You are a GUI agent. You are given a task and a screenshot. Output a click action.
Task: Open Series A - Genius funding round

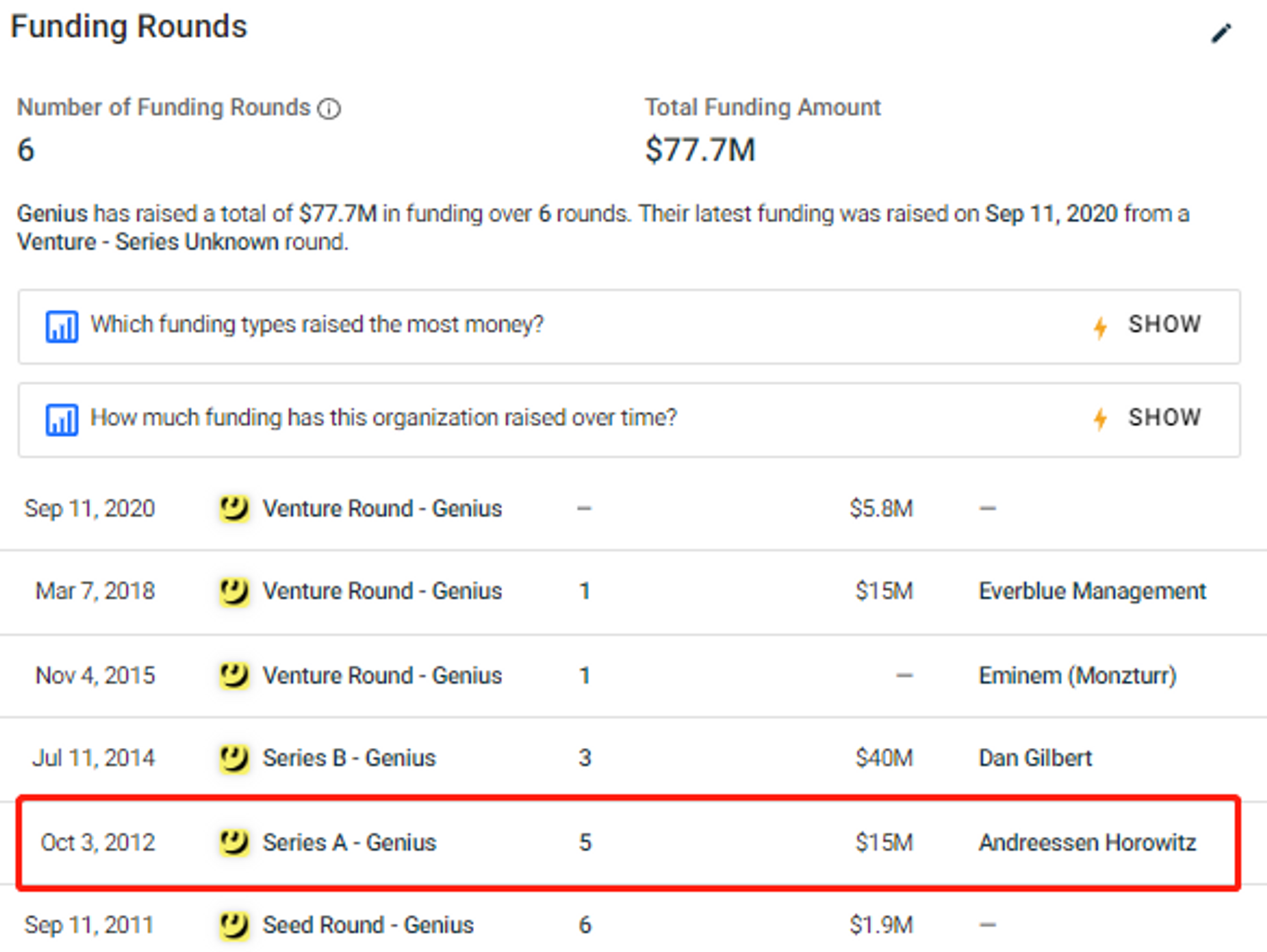[x=349, y=843]
